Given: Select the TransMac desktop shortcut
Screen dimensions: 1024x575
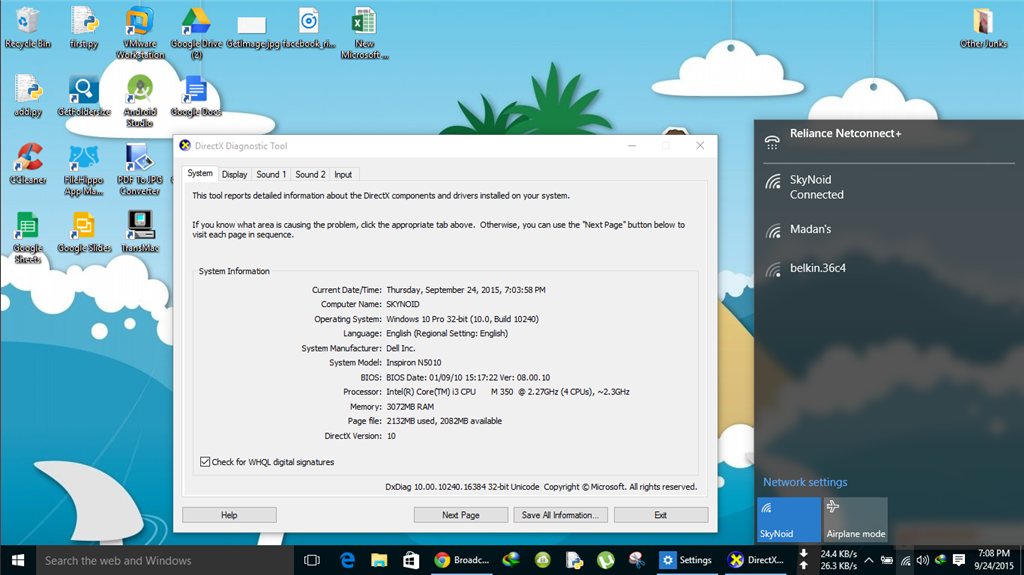Looking at the screenshot, I should (x=140, y=232).
